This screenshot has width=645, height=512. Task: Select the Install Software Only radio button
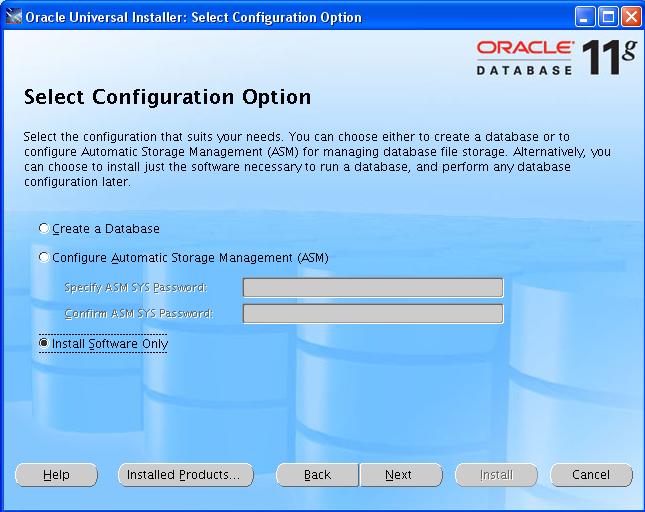pos(44,344)
